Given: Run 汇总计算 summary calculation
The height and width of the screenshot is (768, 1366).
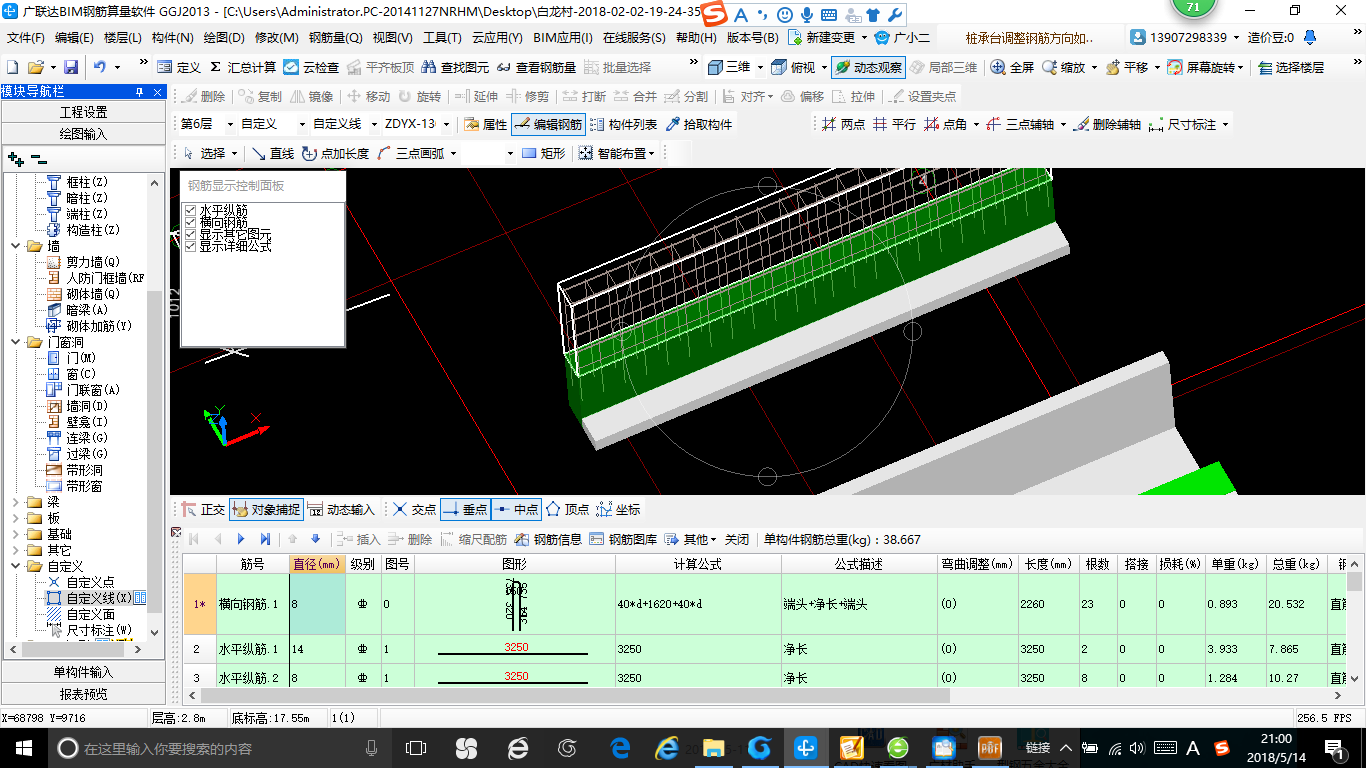Looking at the screenshot, I should coord(242,67).
